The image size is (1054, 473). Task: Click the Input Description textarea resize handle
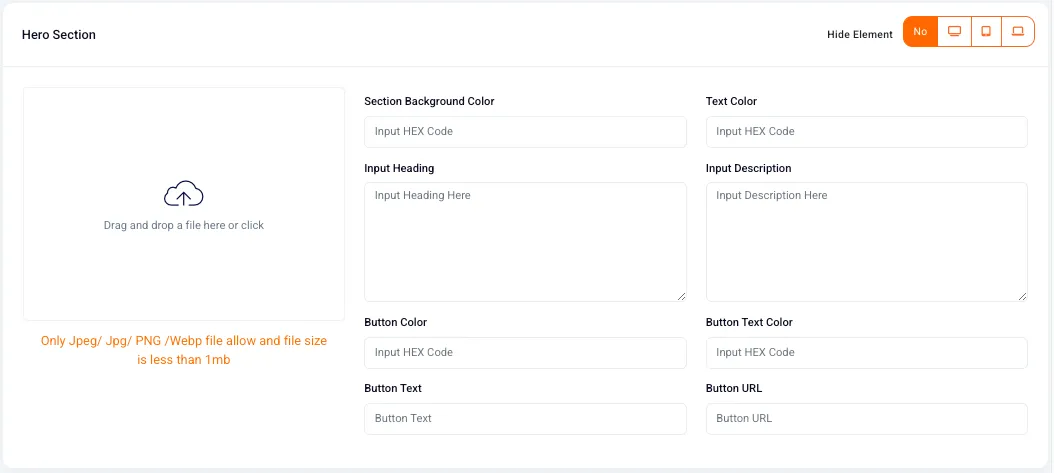(1022, 296)
